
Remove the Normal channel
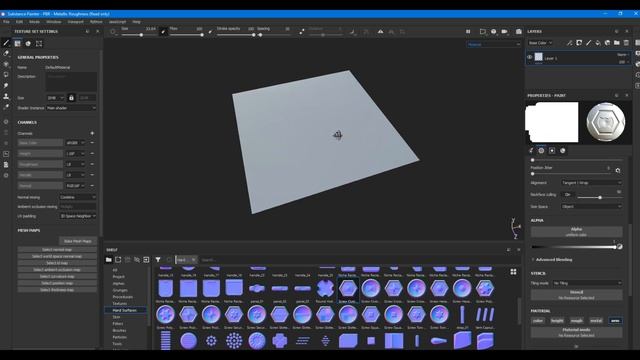[x=92, y=185]
